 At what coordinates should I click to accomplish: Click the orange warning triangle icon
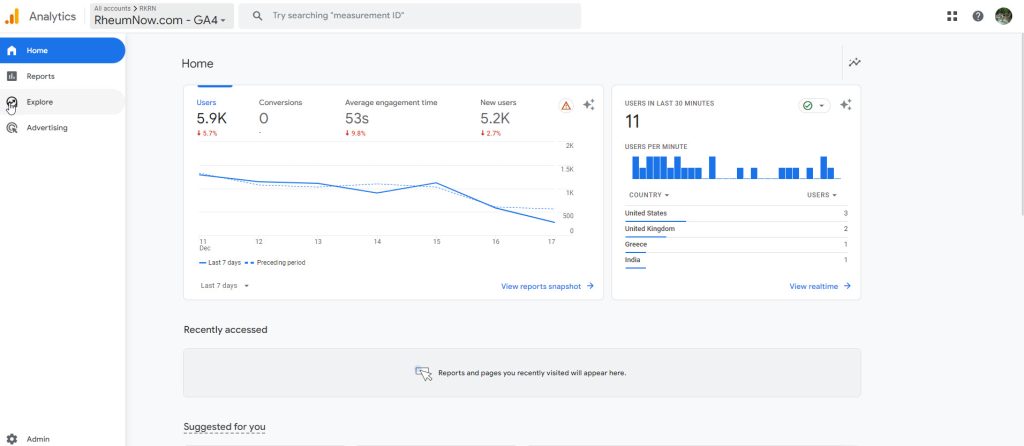[566, 105]
